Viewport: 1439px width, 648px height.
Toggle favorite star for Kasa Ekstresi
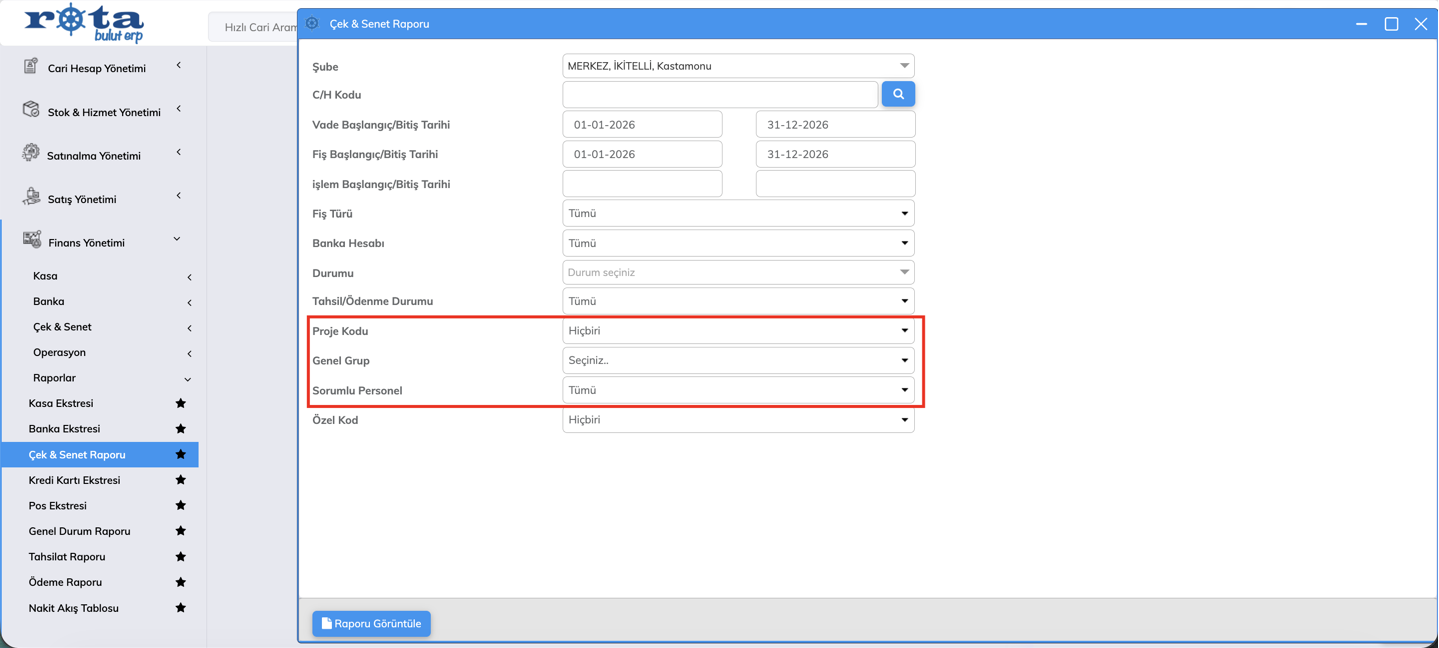point(181,403)
